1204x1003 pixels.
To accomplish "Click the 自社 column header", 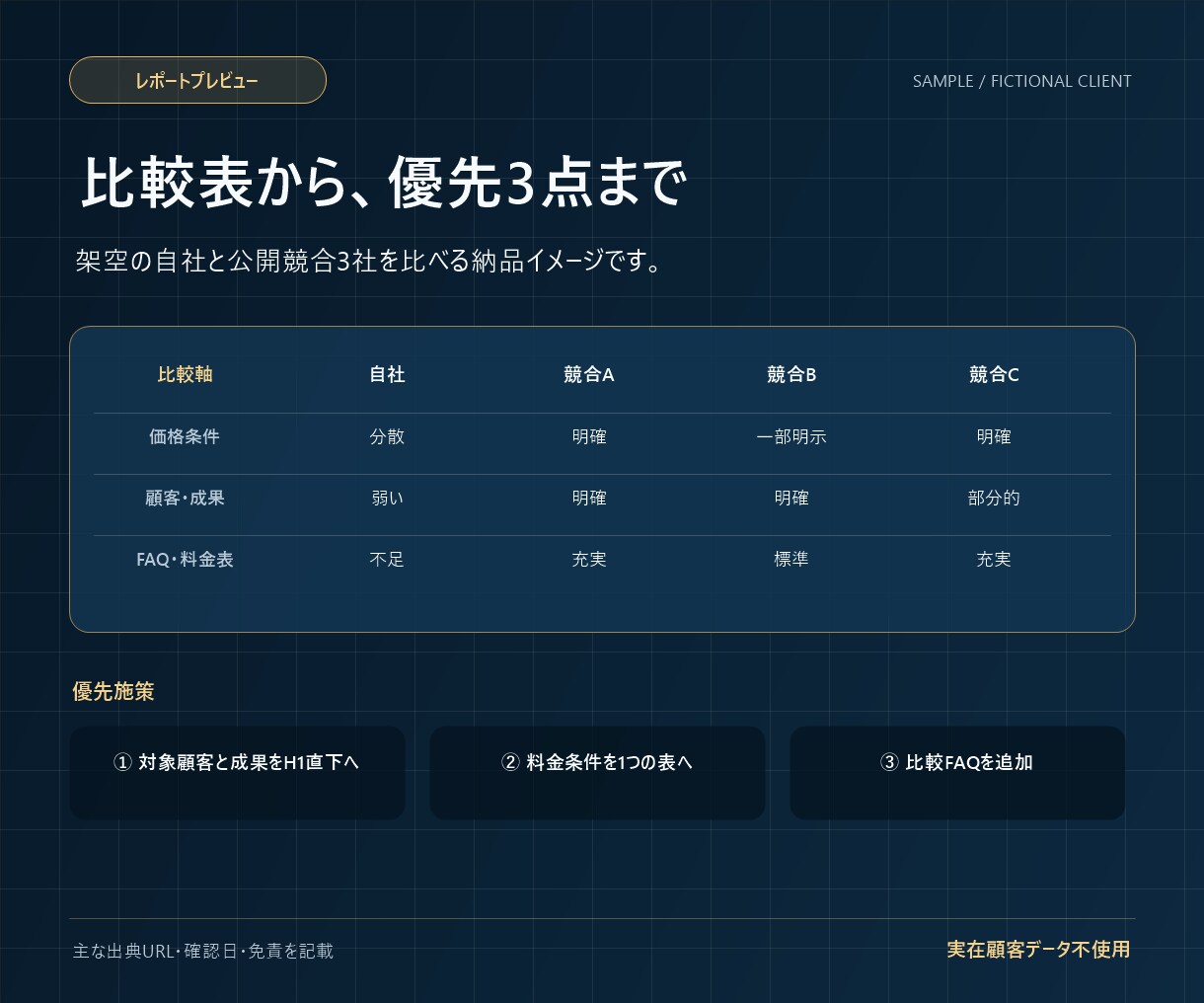I will click(387, 374).
